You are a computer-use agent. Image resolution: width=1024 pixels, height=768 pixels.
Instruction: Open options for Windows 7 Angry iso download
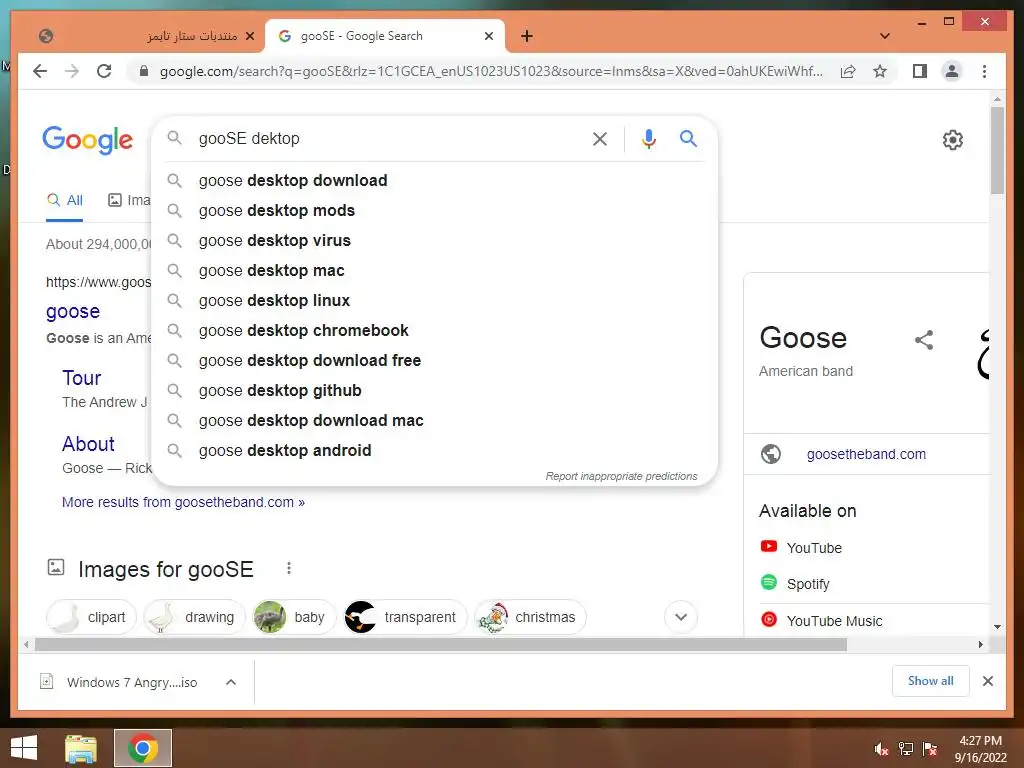click(231, 682)
